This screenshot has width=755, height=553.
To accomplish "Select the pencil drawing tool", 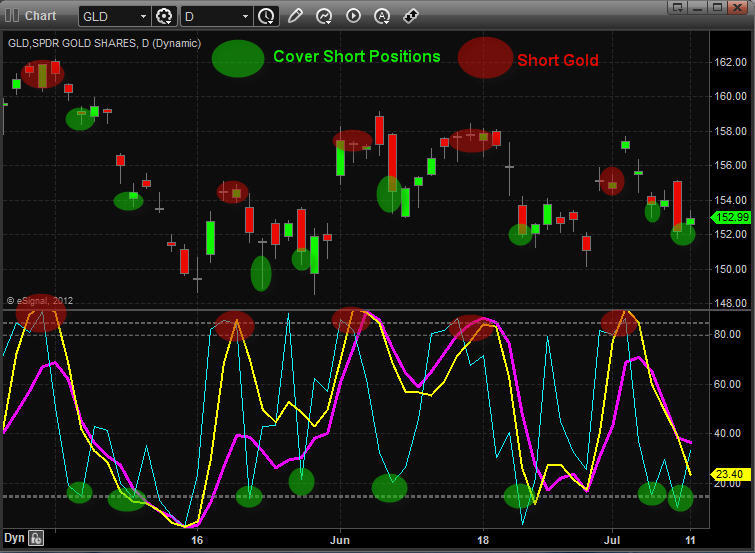I will pyautogui.click(x=295, y=16).
